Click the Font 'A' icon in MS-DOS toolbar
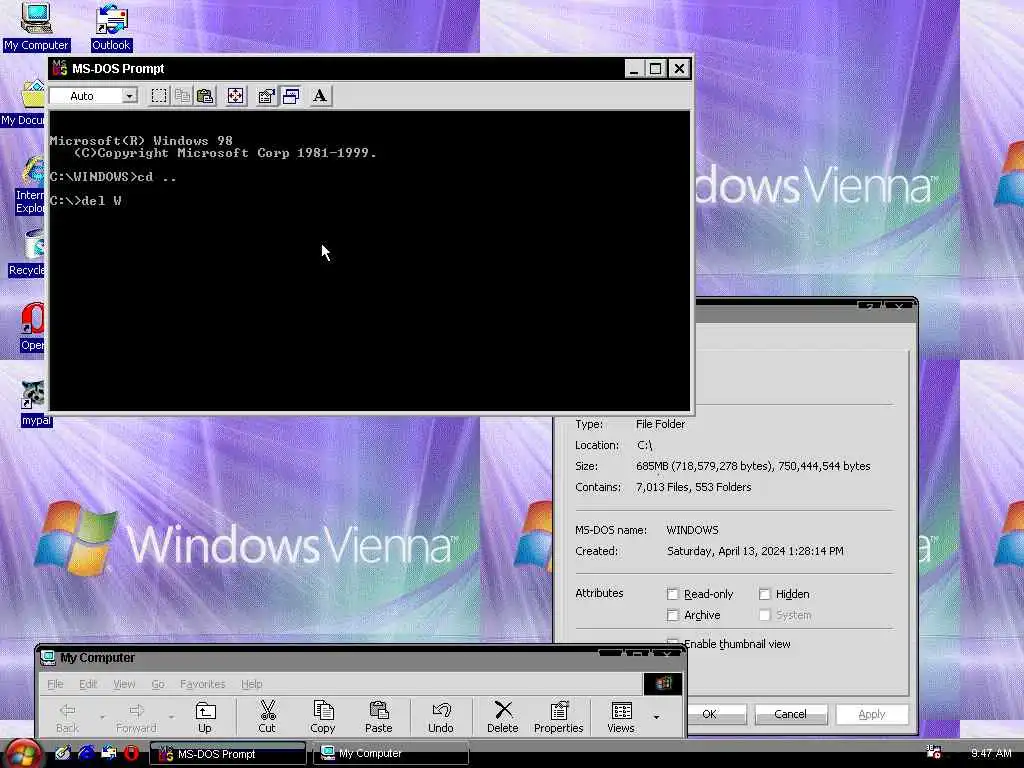 (319, 96)
